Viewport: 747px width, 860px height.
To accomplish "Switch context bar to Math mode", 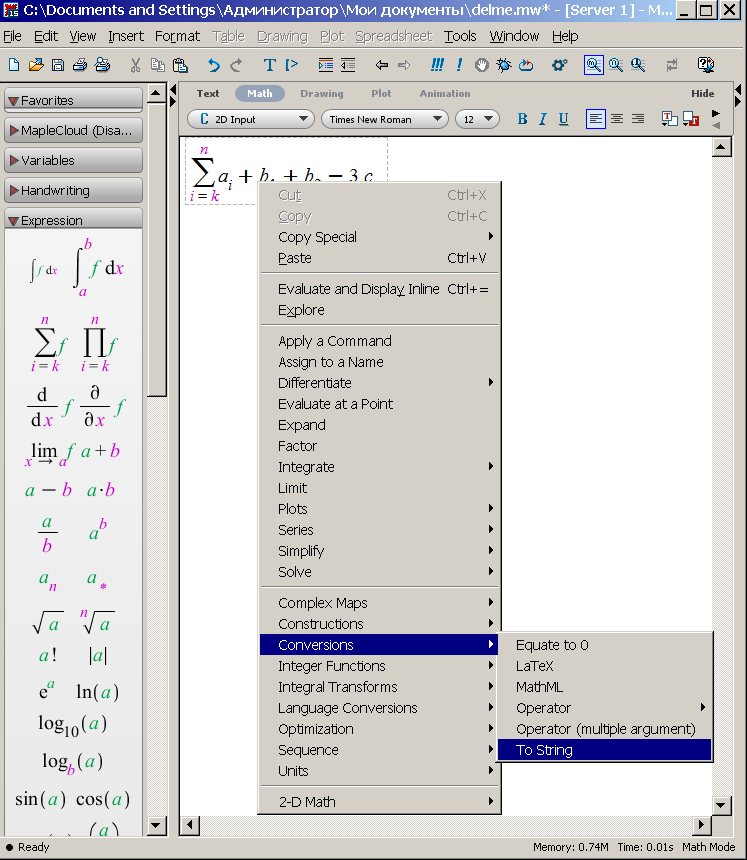I will point(259,94).
